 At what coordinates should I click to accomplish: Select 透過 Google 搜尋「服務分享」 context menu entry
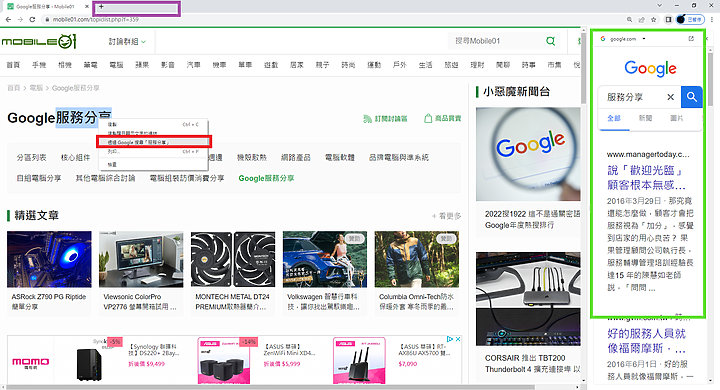(x=153, y=142)
